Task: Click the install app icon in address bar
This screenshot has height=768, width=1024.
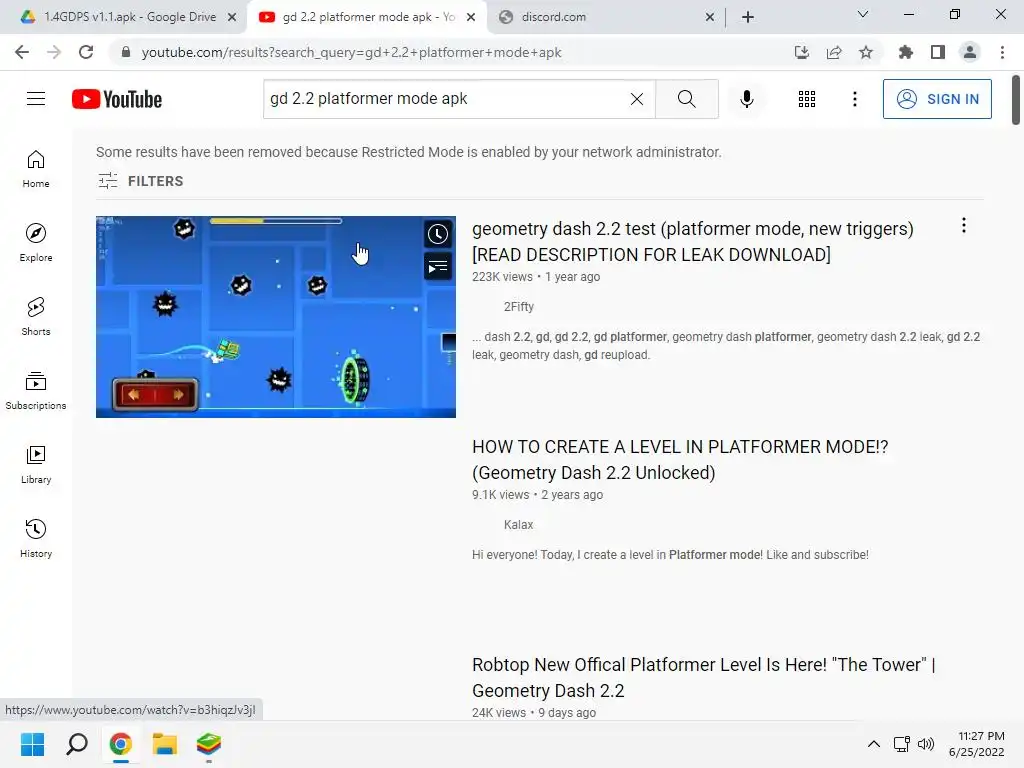Action: [x=801, y=52]
